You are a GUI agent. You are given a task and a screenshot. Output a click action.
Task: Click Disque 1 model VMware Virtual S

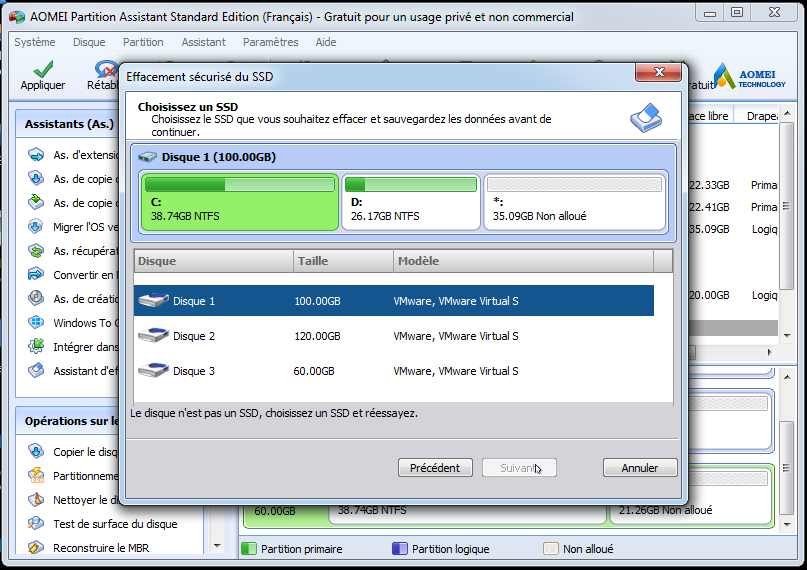pyautogui.click(x=456, y=301)
